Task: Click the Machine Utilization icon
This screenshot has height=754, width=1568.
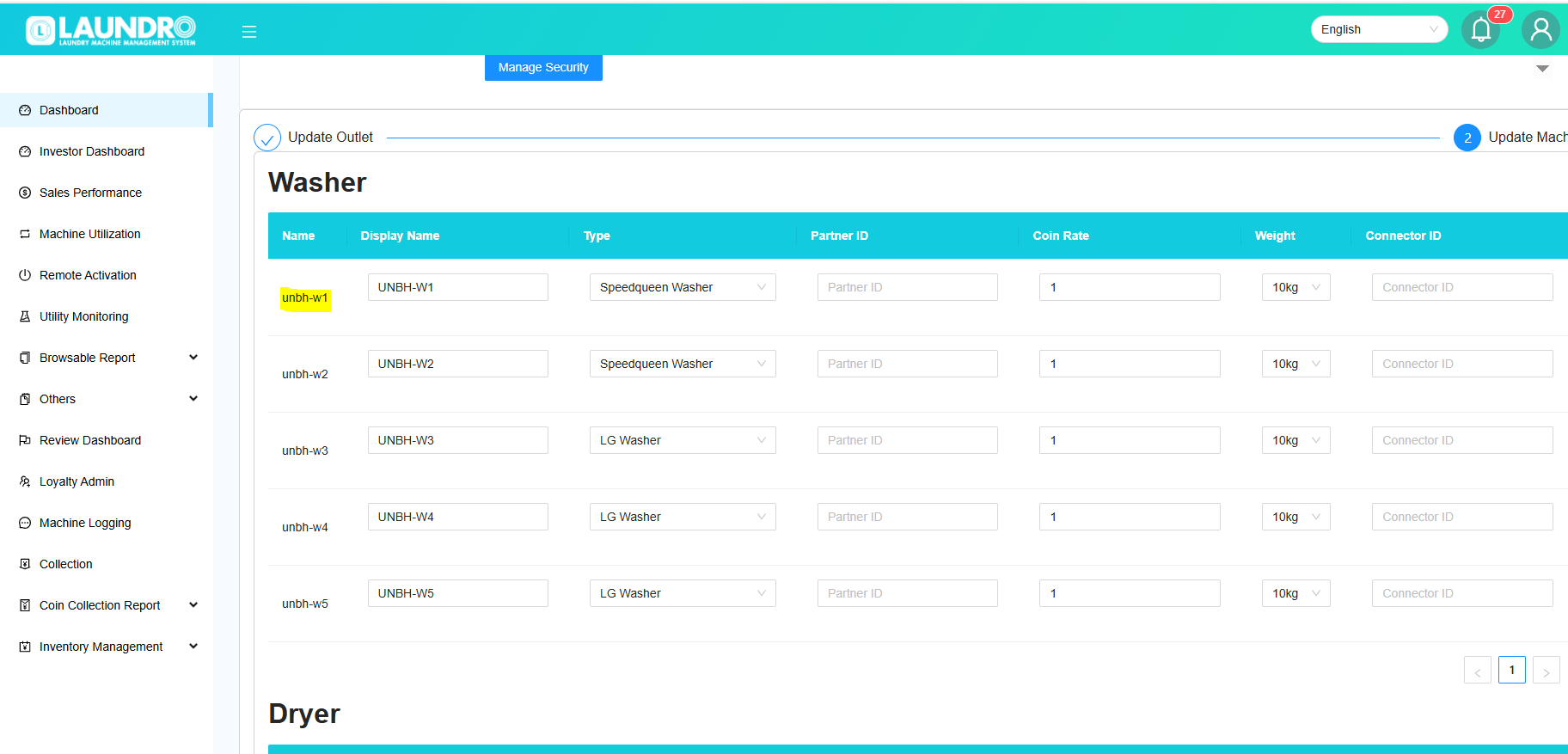Action: click(x=25, y=234)
